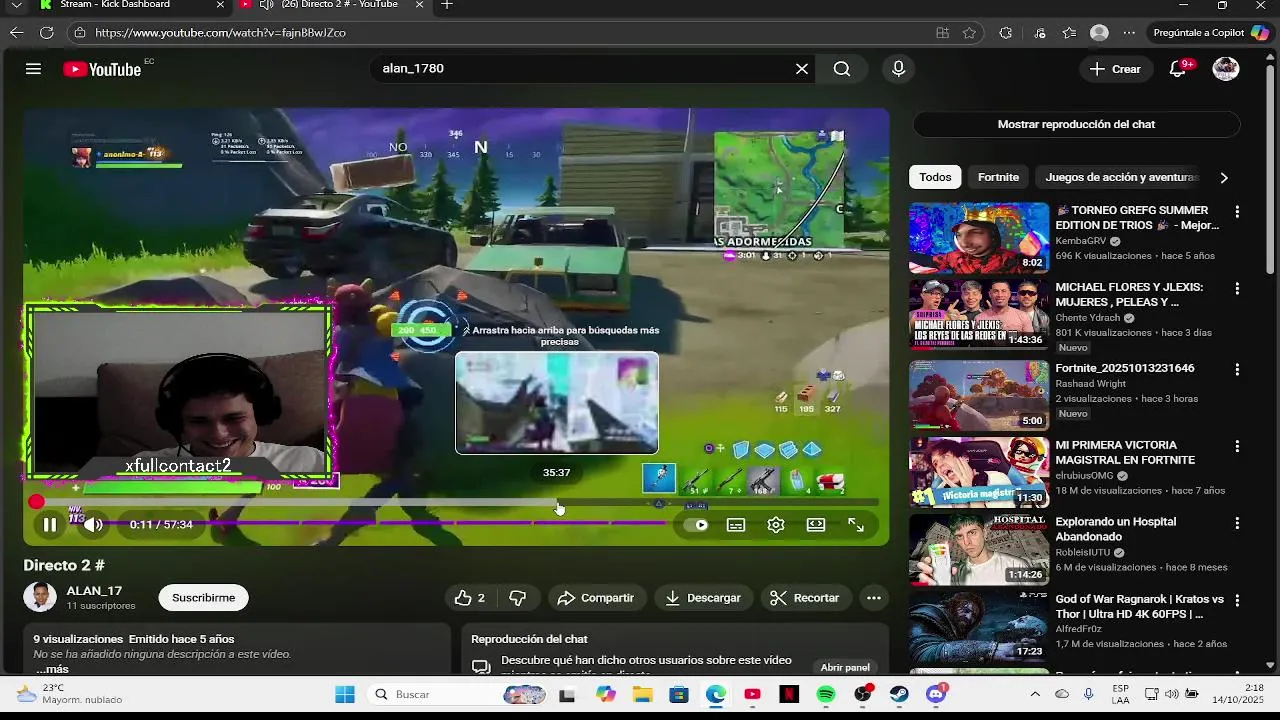Open more actions menu below video
1280x720 pixels.
pos(873,598)
